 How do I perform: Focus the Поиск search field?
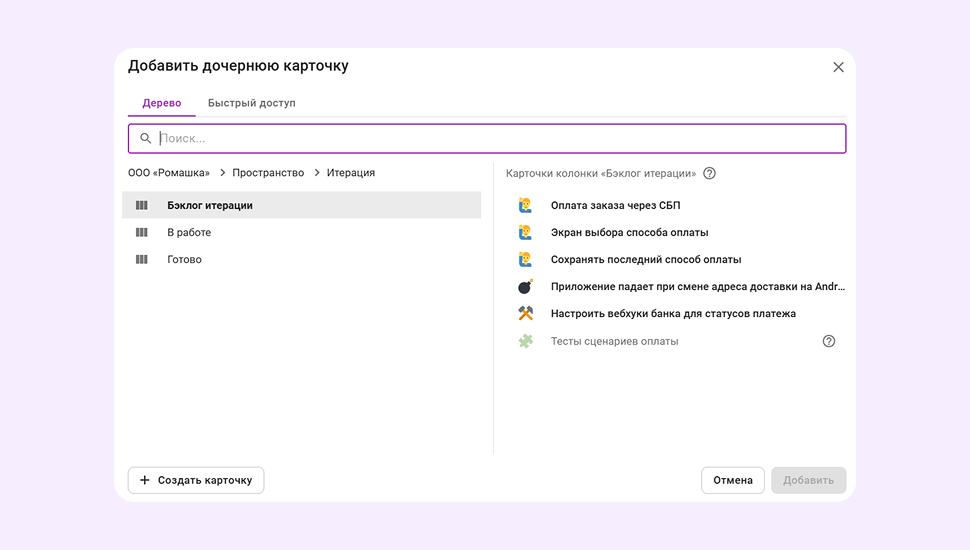[x=487, y=139]
